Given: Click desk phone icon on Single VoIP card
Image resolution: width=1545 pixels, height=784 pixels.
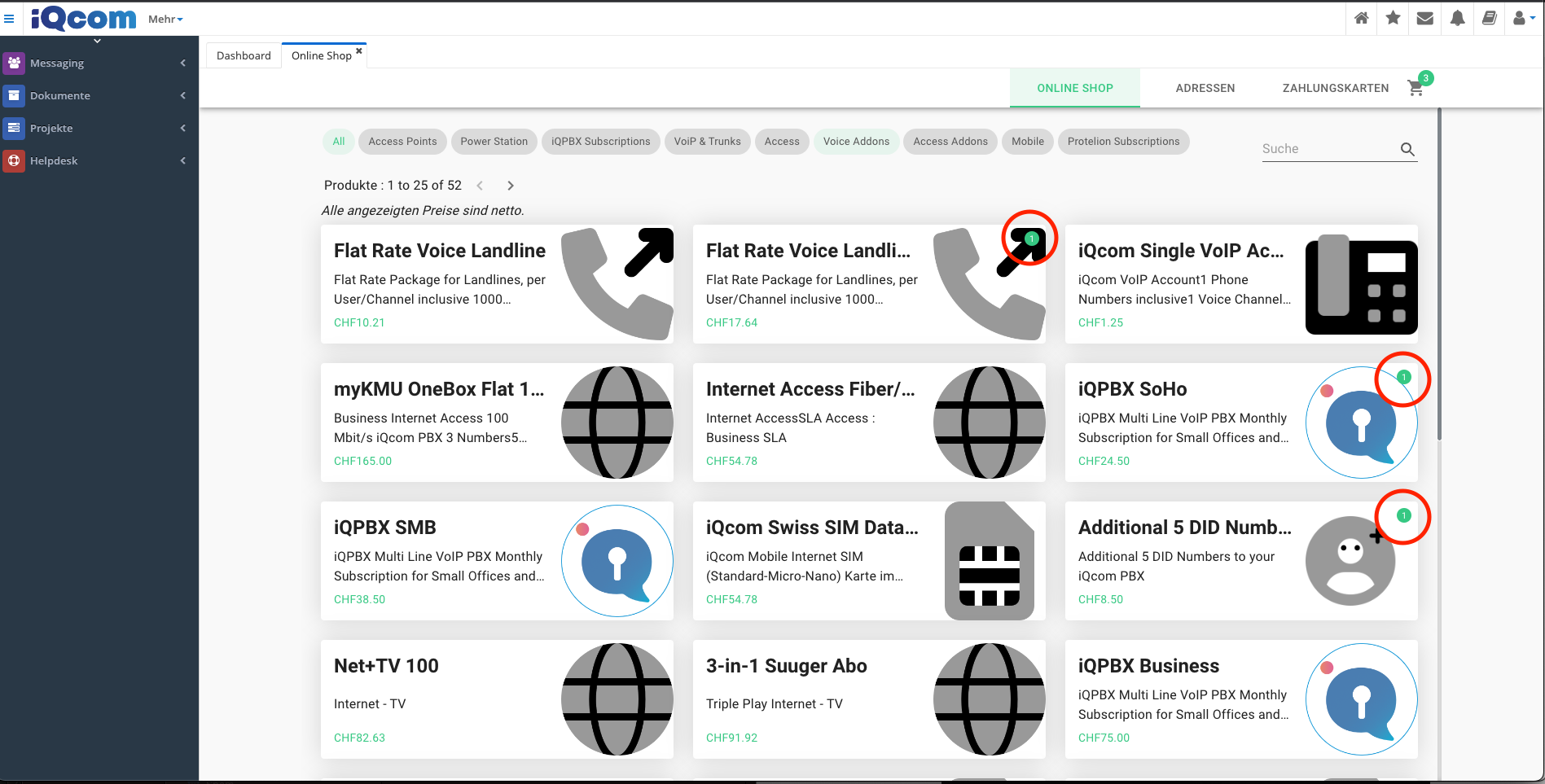Looking at the screenshot, I should (1361, 284).
